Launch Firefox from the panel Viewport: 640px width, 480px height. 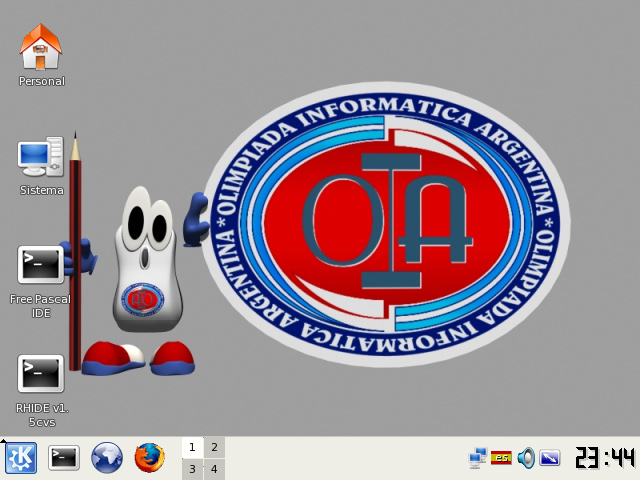tap(149, 458)
